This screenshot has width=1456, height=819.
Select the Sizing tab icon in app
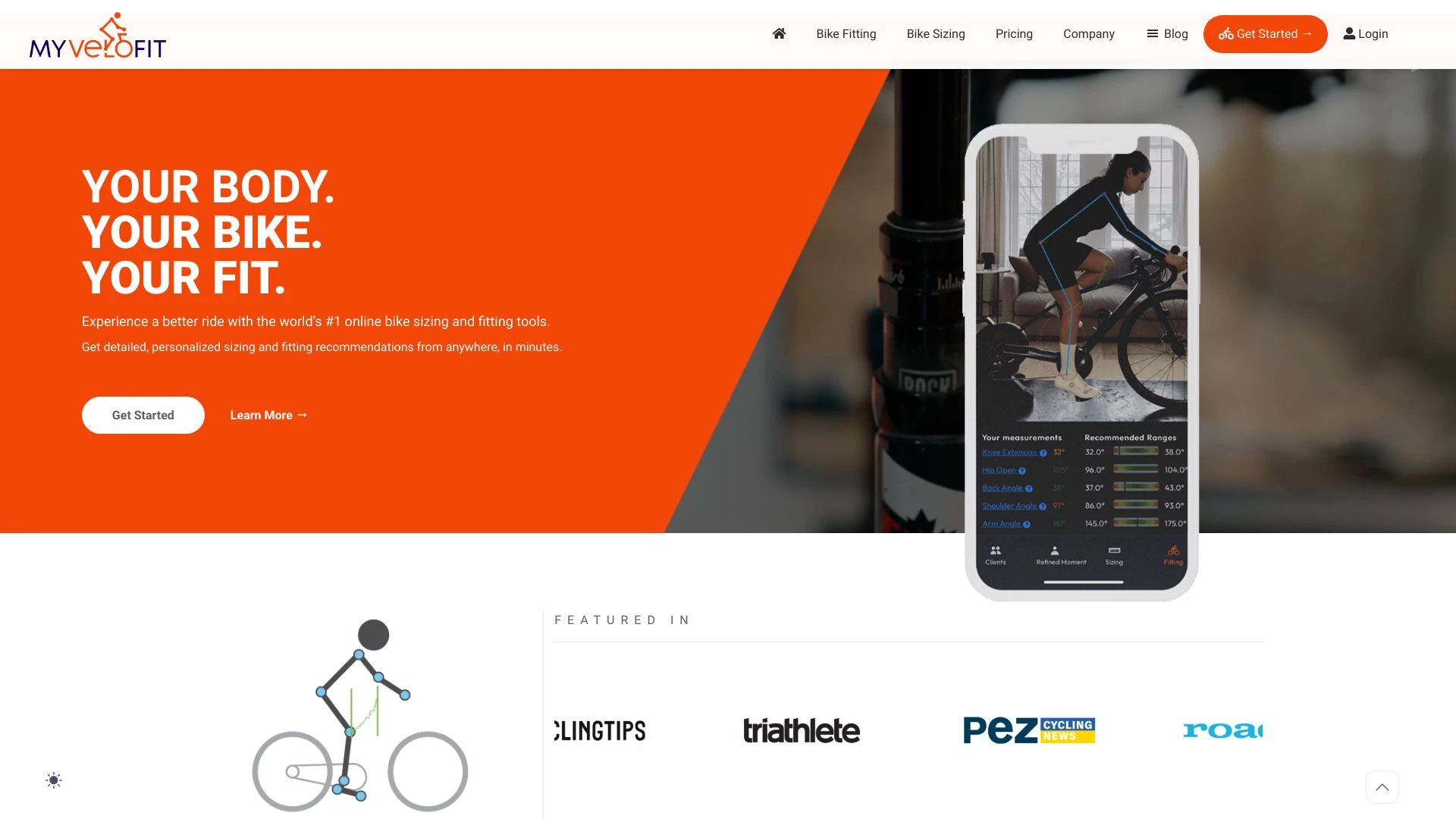click(1114, 551)
